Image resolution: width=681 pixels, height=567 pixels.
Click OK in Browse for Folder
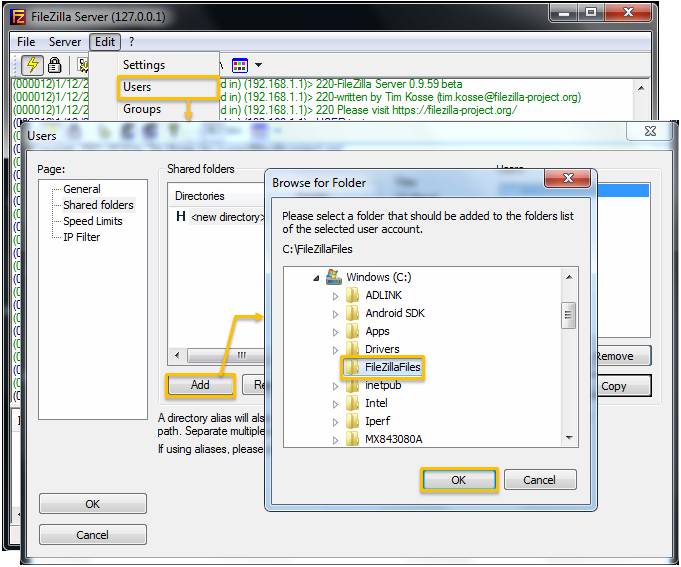coord(459,480)
